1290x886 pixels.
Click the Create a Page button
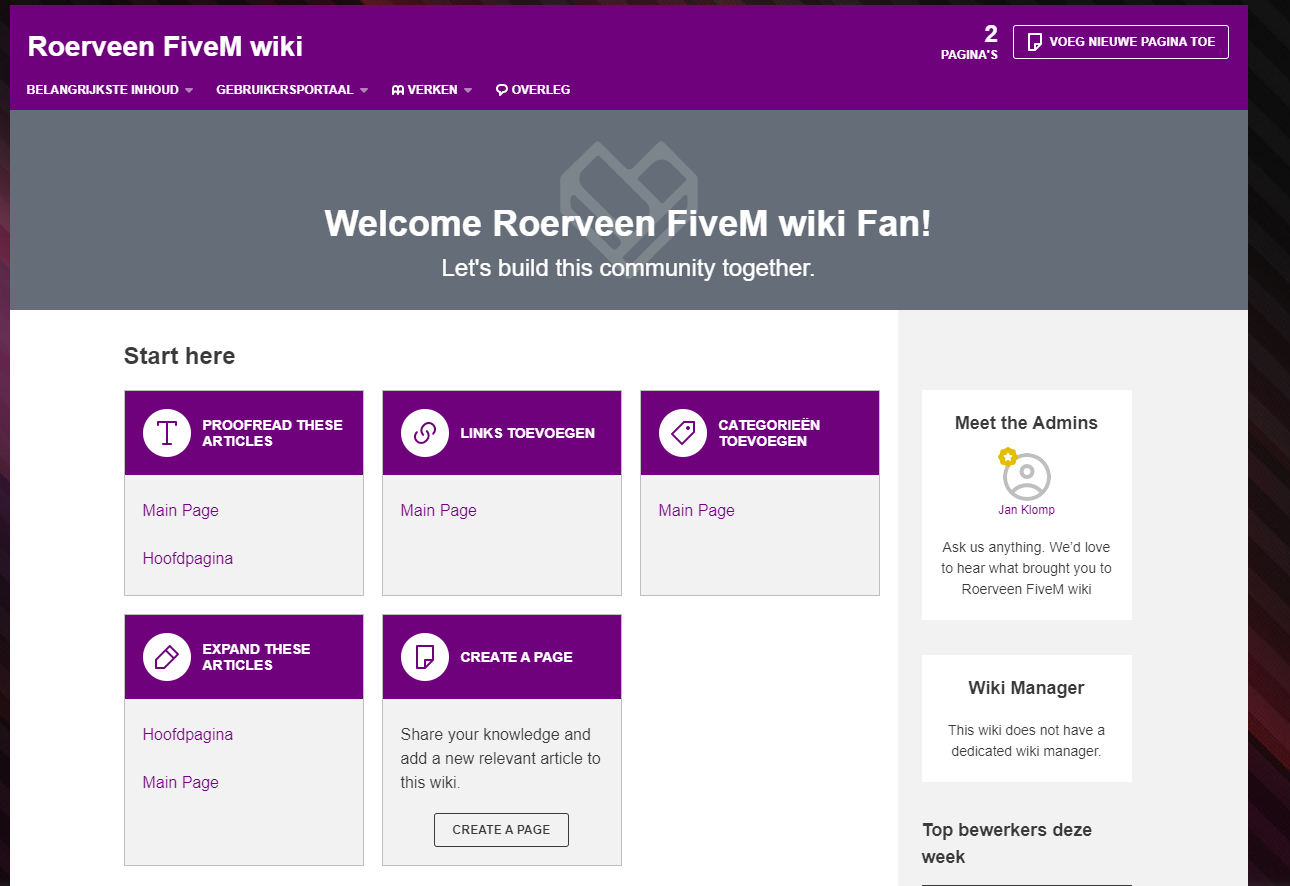501,830
